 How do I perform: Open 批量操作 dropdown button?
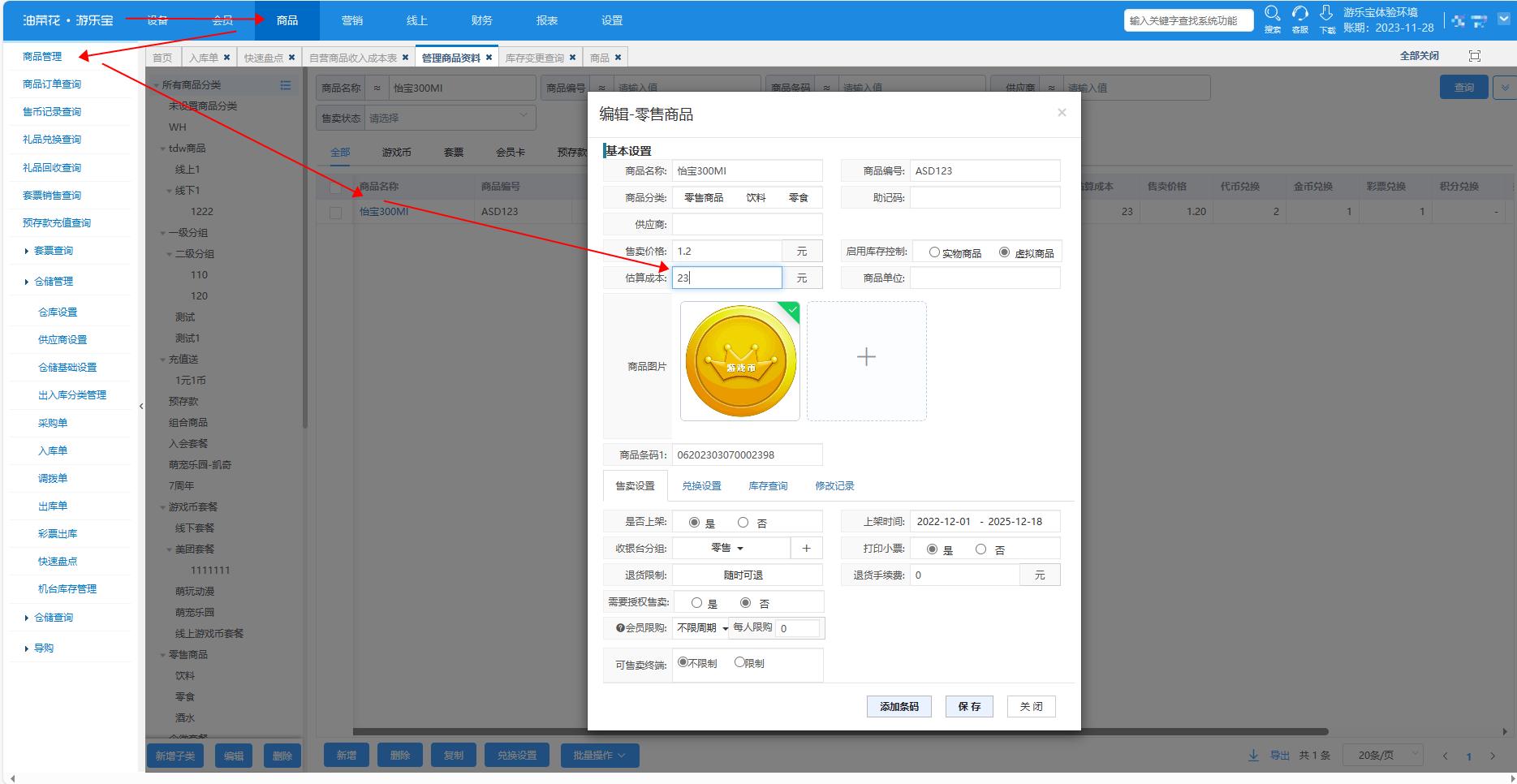point(599,756)
